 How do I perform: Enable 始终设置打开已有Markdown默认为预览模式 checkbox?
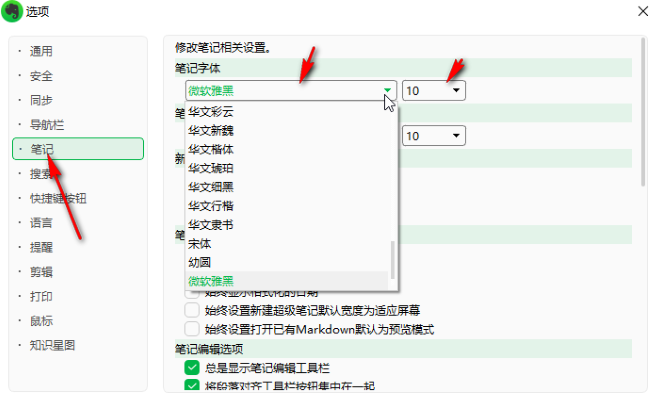click(192, 329)
